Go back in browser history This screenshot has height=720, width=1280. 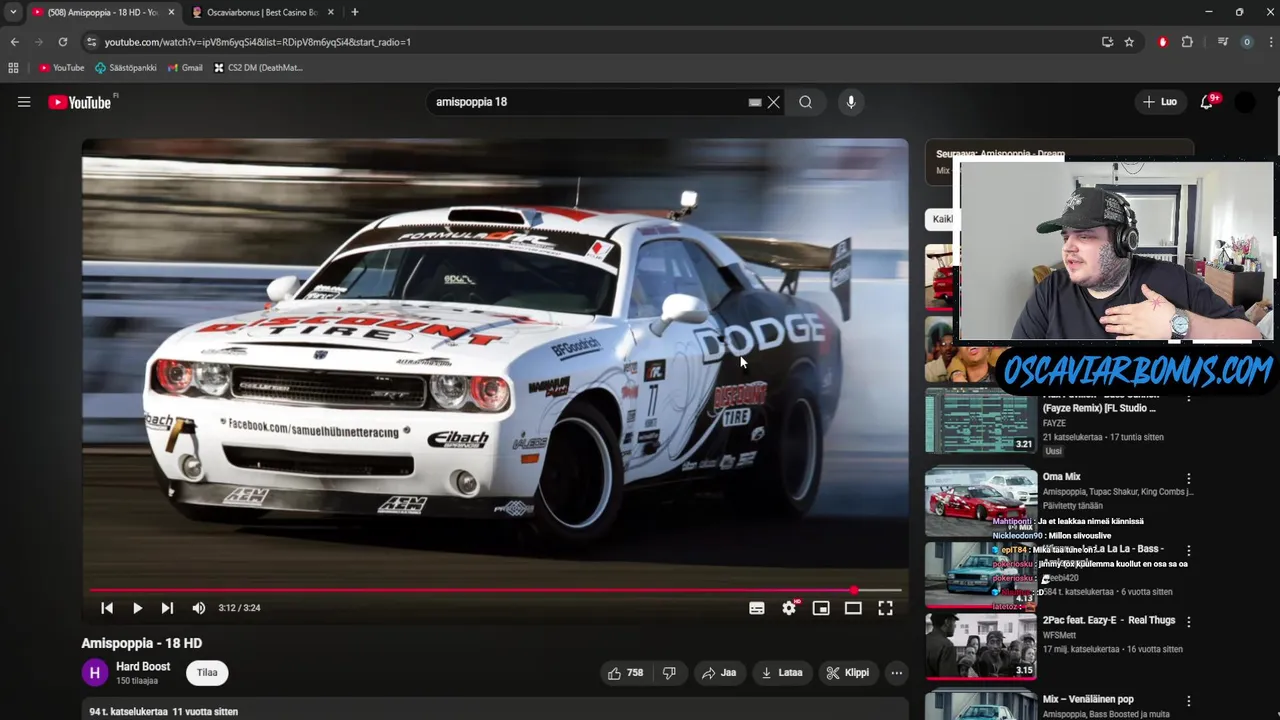[x=14, y=42]
